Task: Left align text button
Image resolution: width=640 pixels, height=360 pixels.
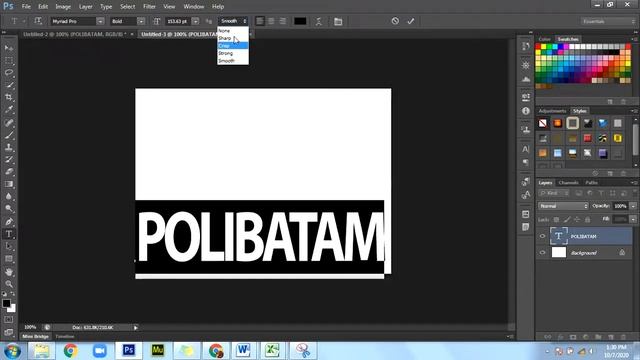Action: pos(260,21)
